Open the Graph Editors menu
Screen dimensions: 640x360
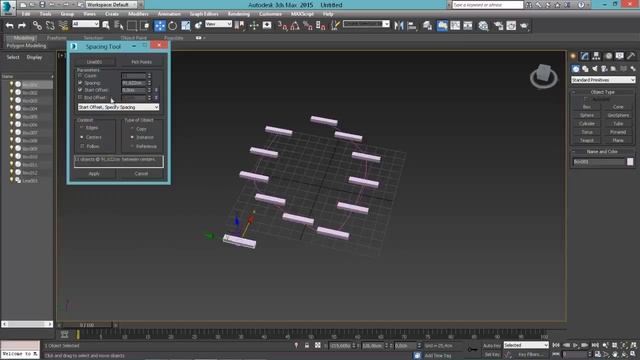(204, 14)
